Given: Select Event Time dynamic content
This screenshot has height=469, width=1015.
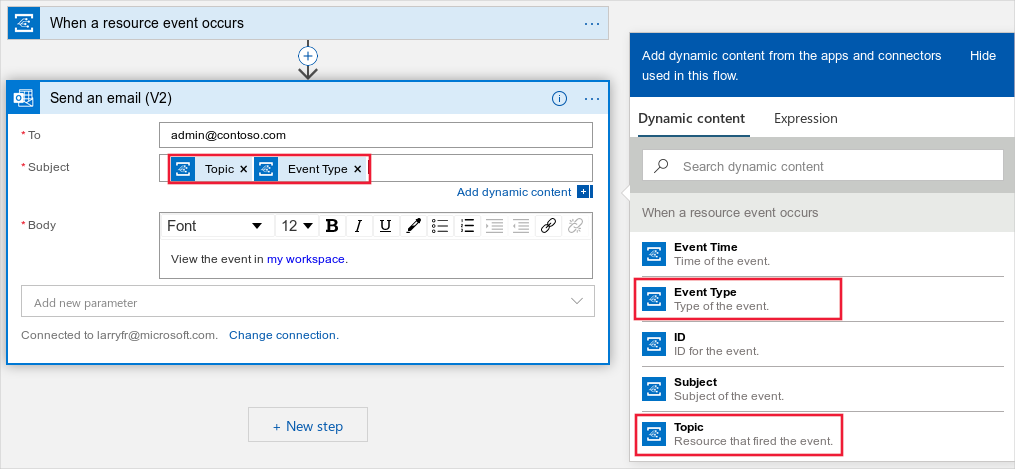Looking at the screenshot, I should 822,254.
